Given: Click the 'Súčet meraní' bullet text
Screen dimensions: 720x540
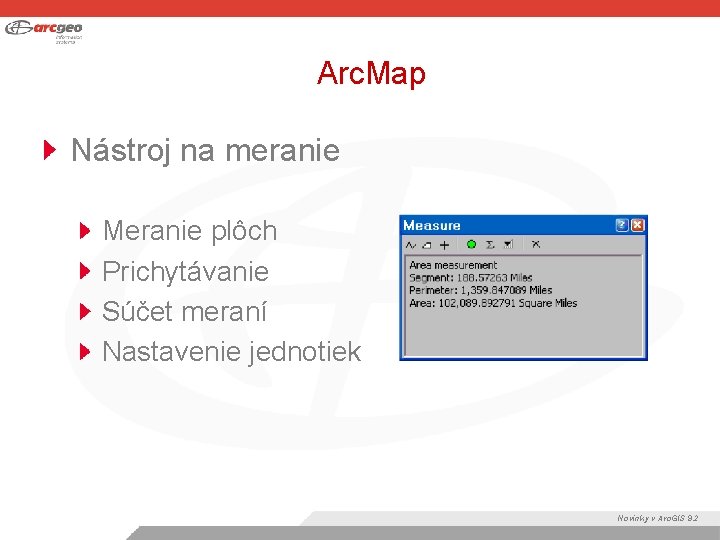Looking at the screenshot, I should tap(184, 311).
